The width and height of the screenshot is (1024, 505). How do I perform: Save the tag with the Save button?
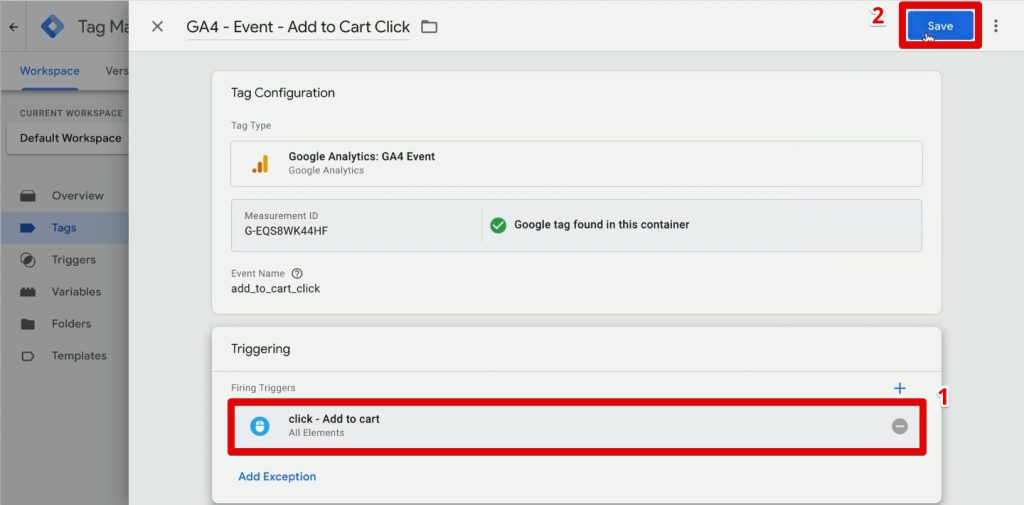[940, 26]
